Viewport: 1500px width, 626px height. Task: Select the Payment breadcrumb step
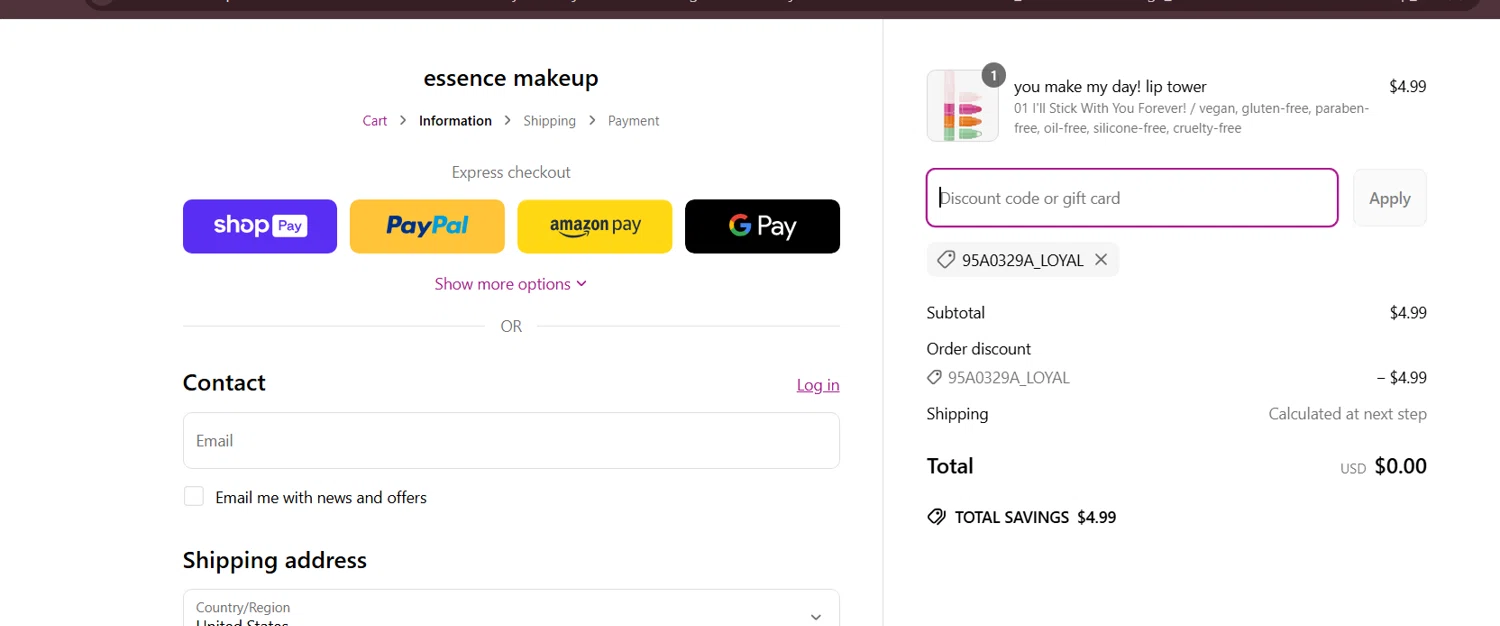click(634, 121)
